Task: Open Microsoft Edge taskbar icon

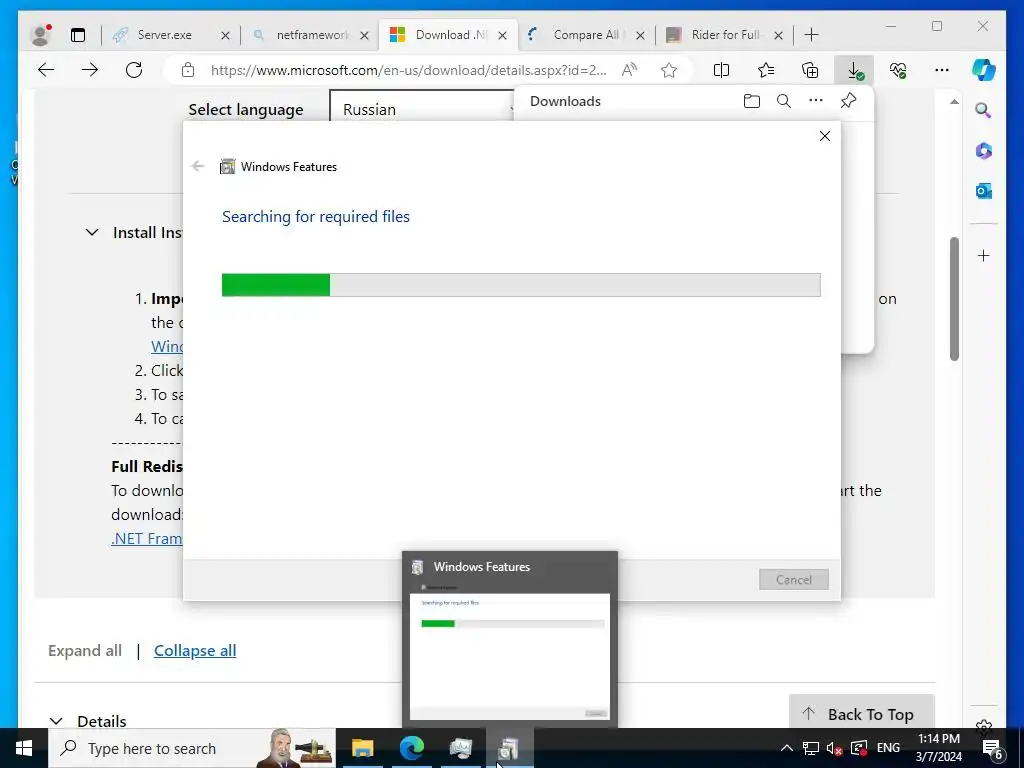Action: [411, 748]
